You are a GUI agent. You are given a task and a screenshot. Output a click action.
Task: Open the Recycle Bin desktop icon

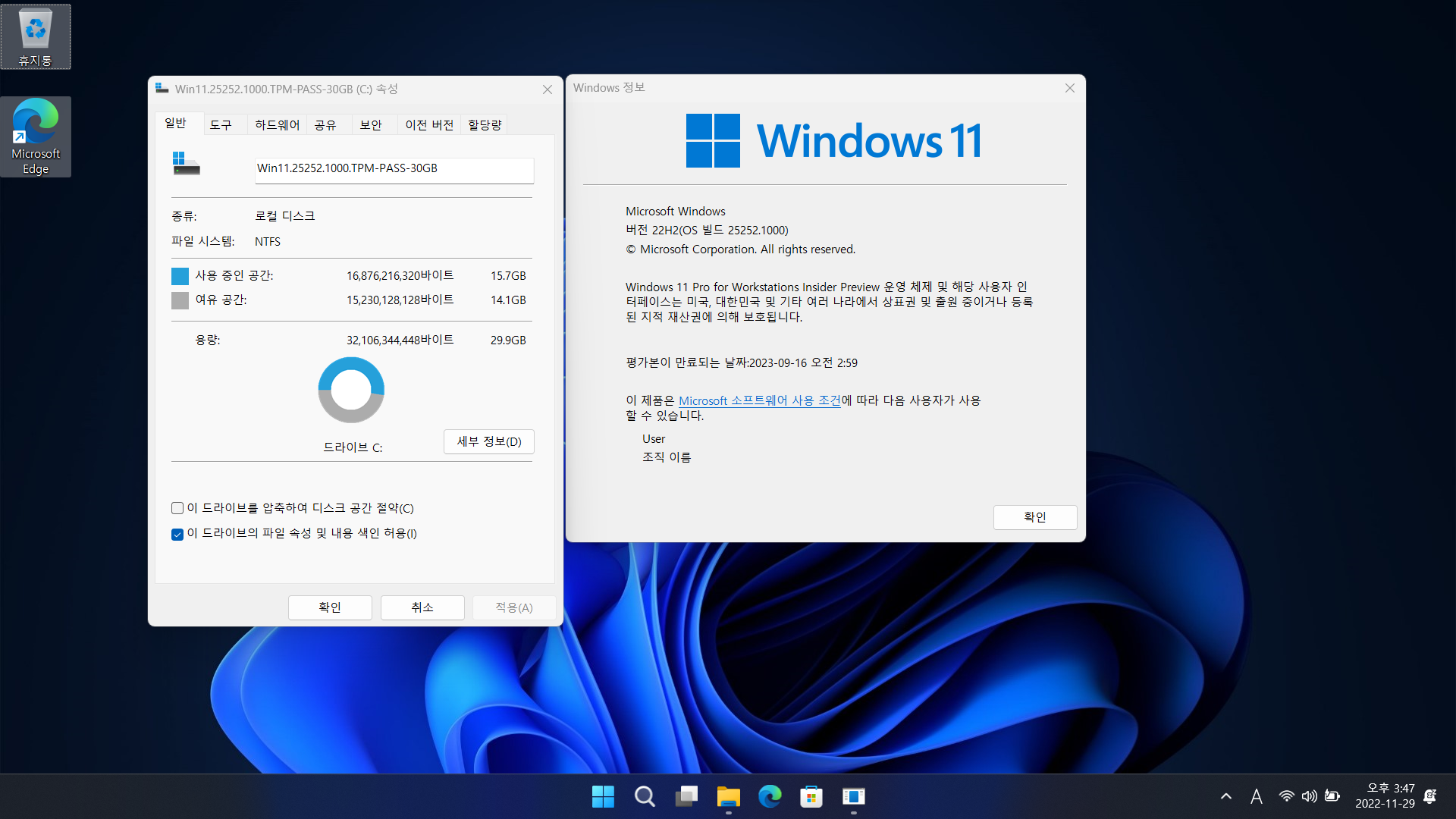point(36,36)
